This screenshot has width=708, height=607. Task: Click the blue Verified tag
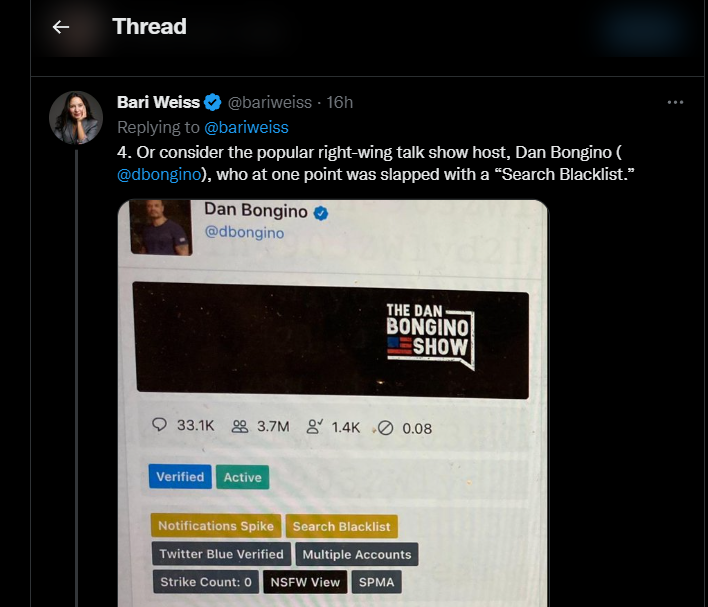tap(180, 477)
